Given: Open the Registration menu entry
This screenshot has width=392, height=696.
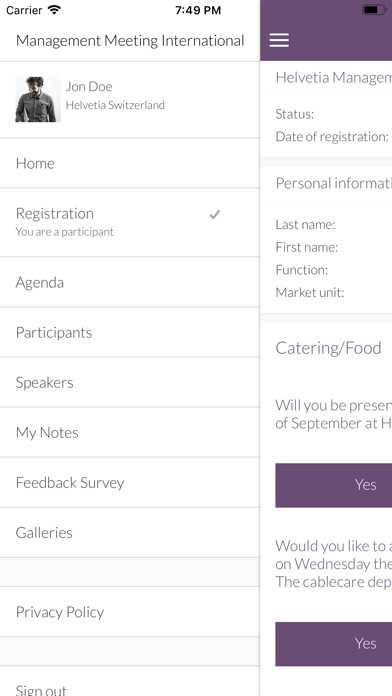Looking at the screenshot, I should point(130,222).
